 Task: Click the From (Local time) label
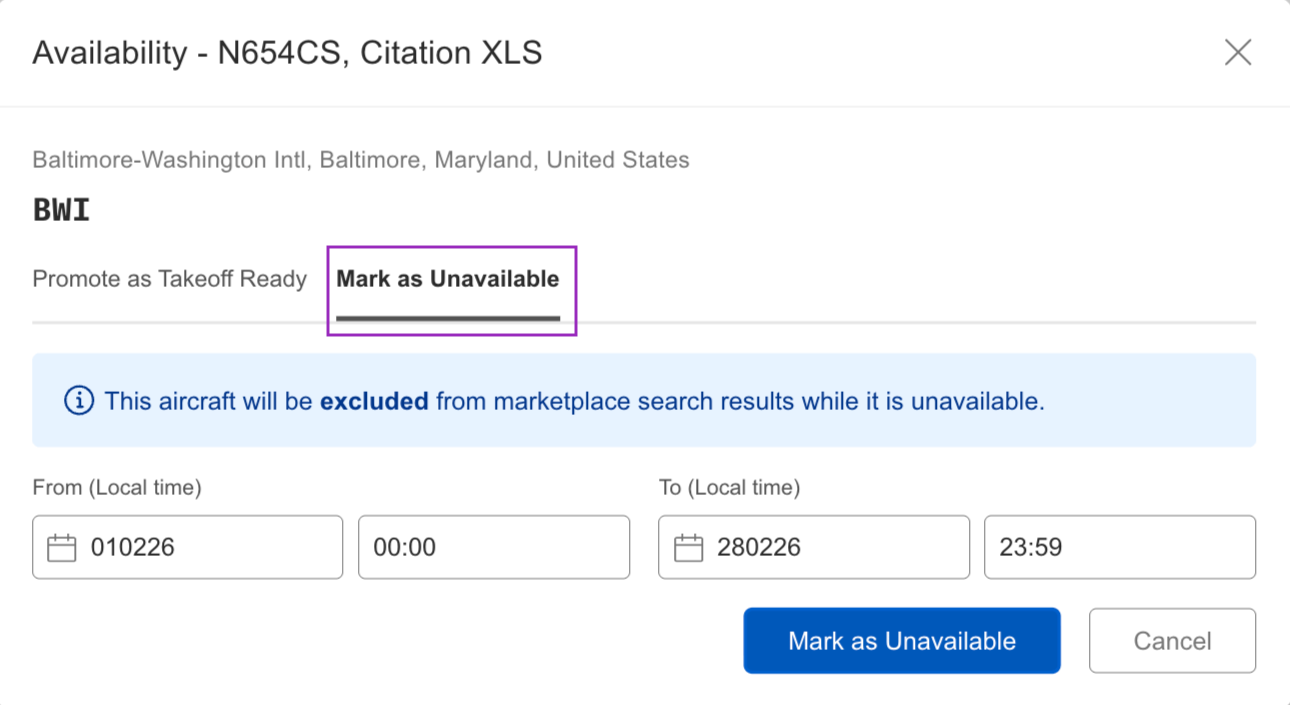pyautogui.click(x=114, y=487)
